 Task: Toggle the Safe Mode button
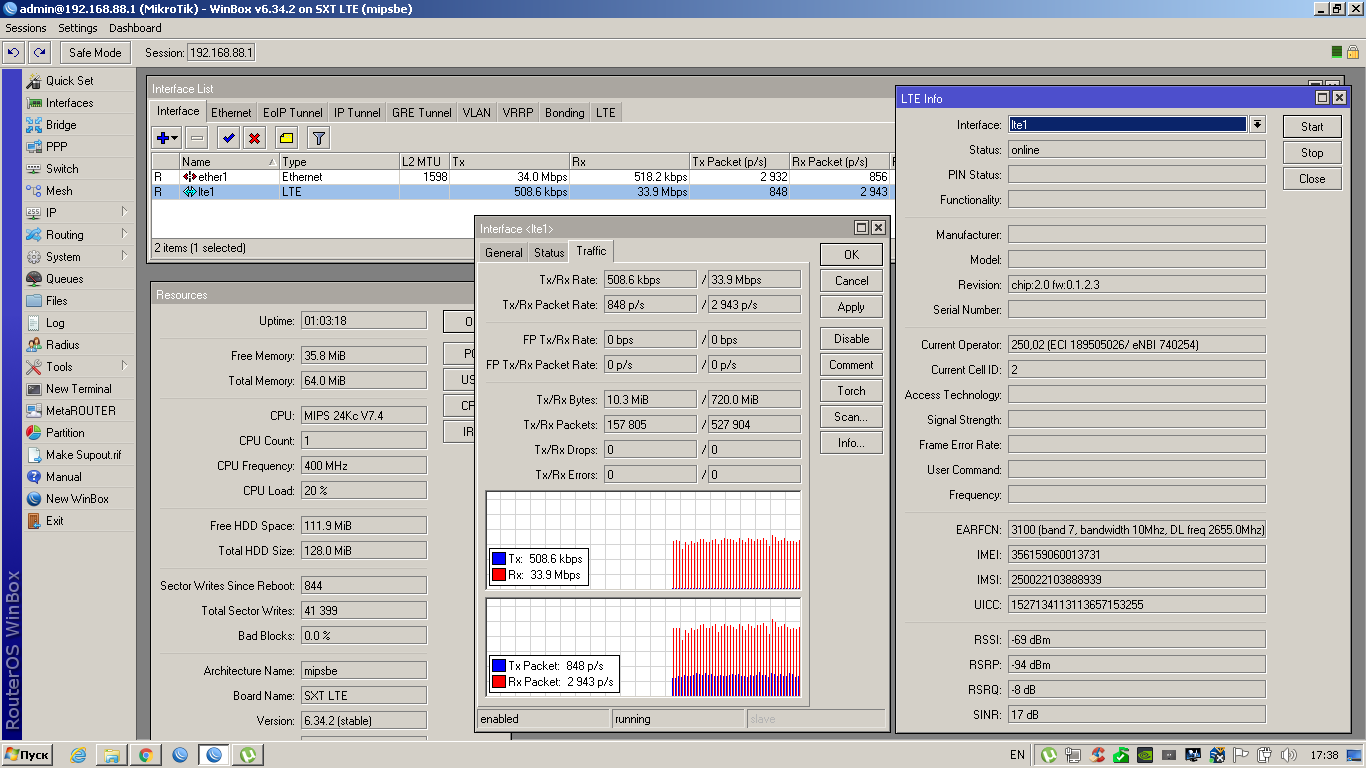(x=95, y=53)
